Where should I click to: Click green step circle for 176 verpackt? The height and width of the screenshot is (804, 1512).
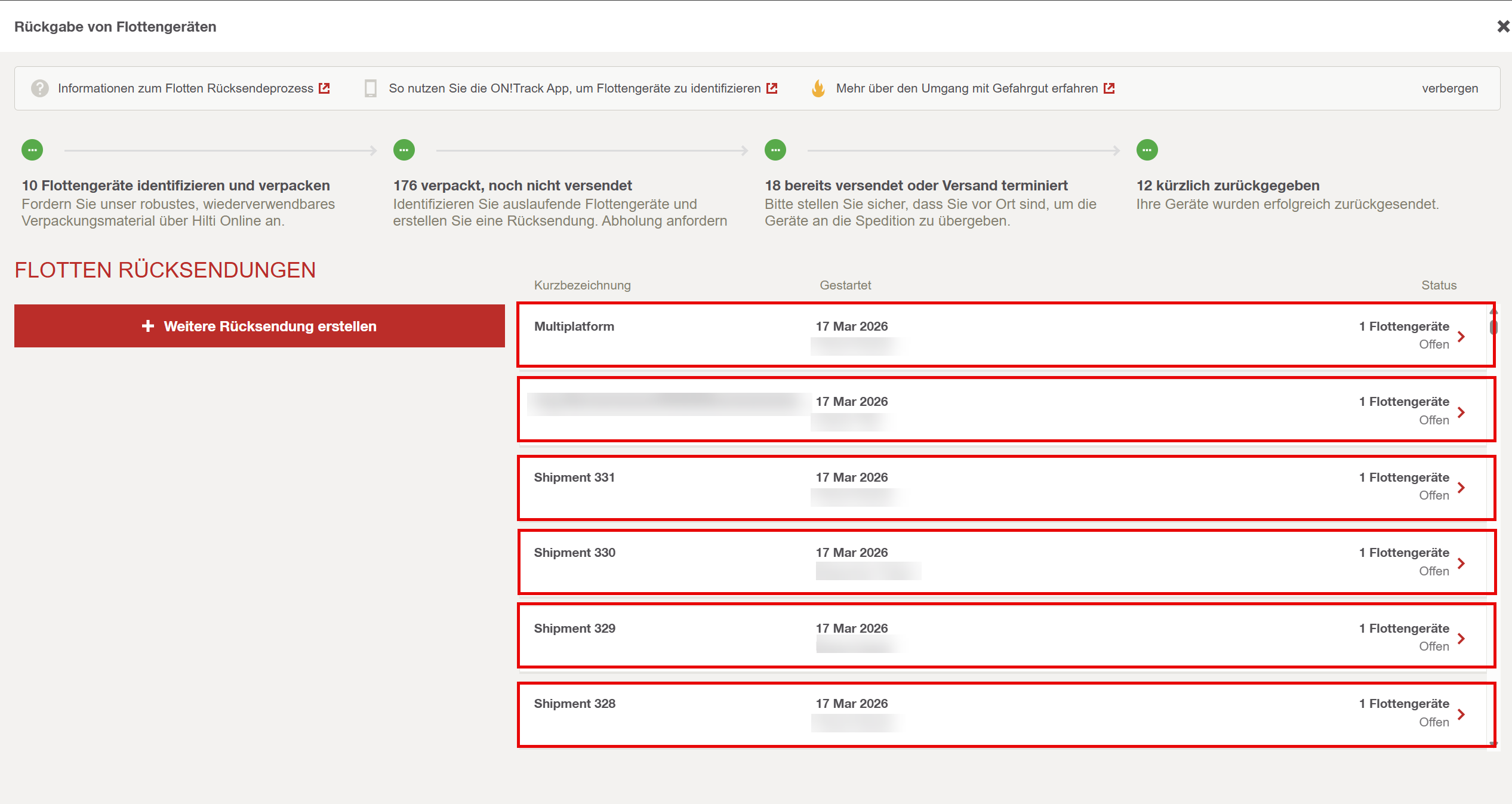click(404, 150)
